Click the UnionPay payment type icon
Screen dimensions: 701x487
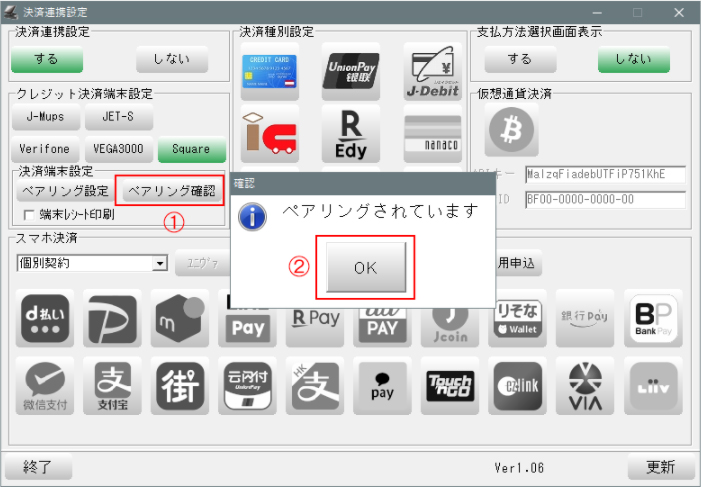point(351,71)
